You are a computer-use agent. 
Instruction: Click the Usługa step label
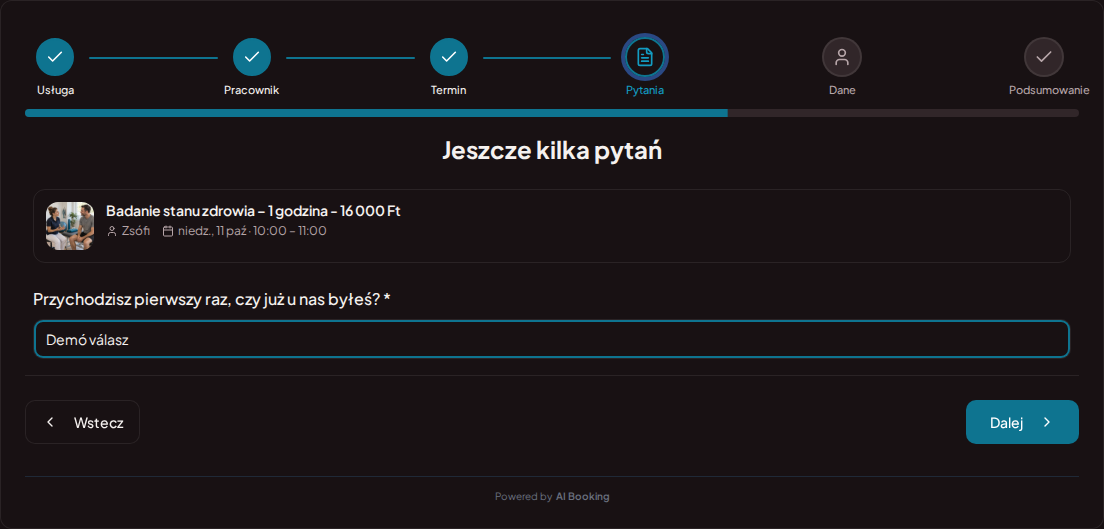click(56, 90)
